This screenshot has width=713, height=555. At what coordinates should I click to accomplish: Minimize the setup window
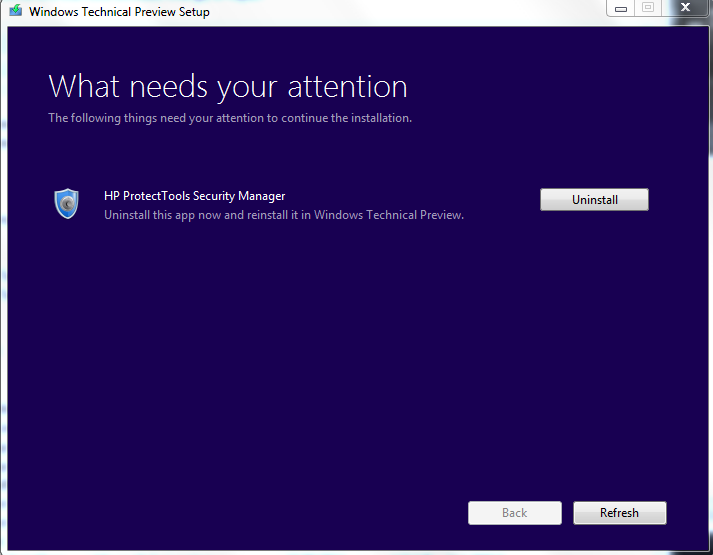[620, 8]
